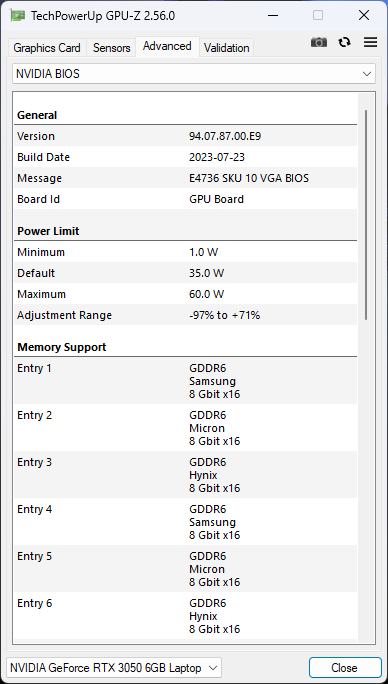Switch to the Graphics Card tab
The image size is (388, 684).
click(x=47, y=48)
